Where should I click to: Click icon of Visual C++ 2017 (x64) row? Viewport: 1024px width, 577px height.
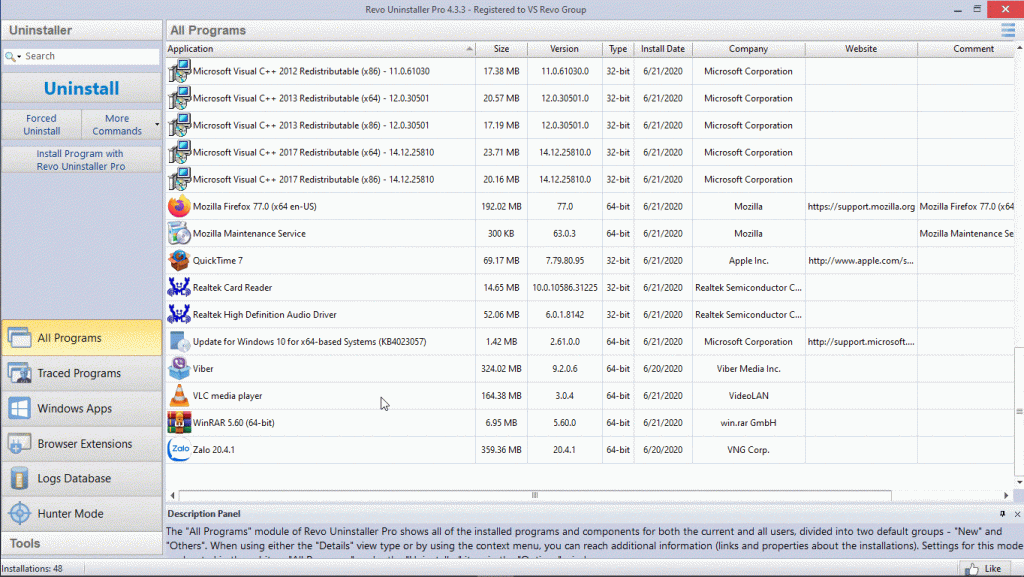(179, 152)
